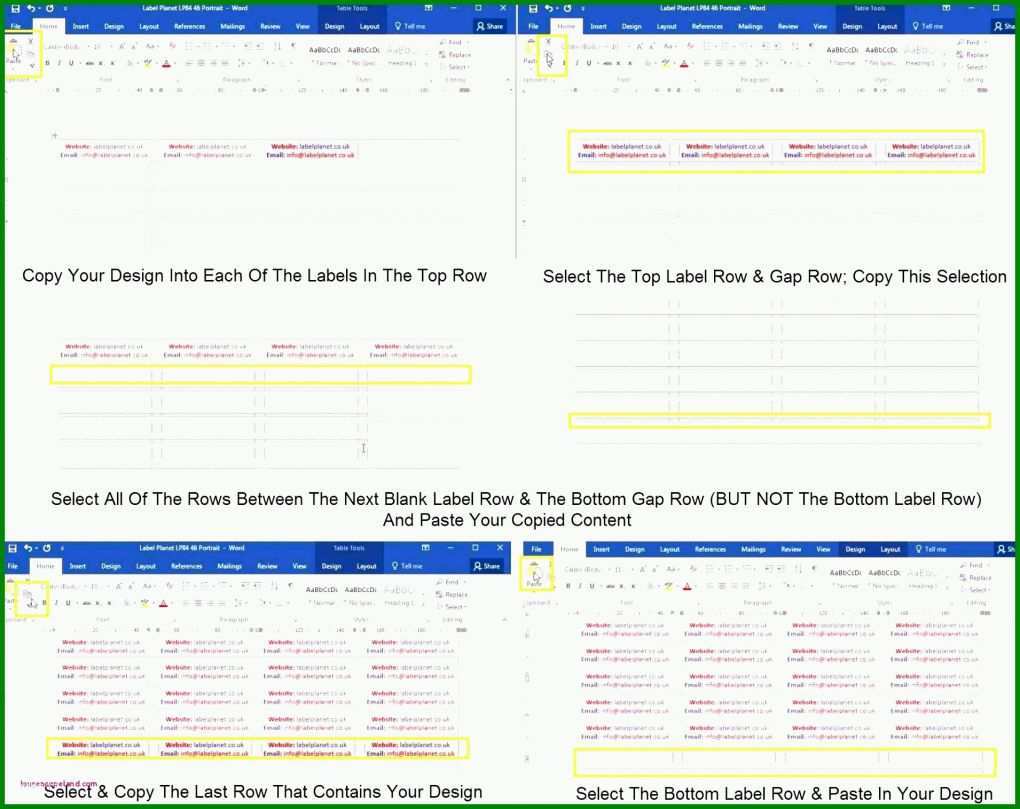Click Save icon in bottom-left Word window
The image size is (1020, 809).
[x=13, y=548]
